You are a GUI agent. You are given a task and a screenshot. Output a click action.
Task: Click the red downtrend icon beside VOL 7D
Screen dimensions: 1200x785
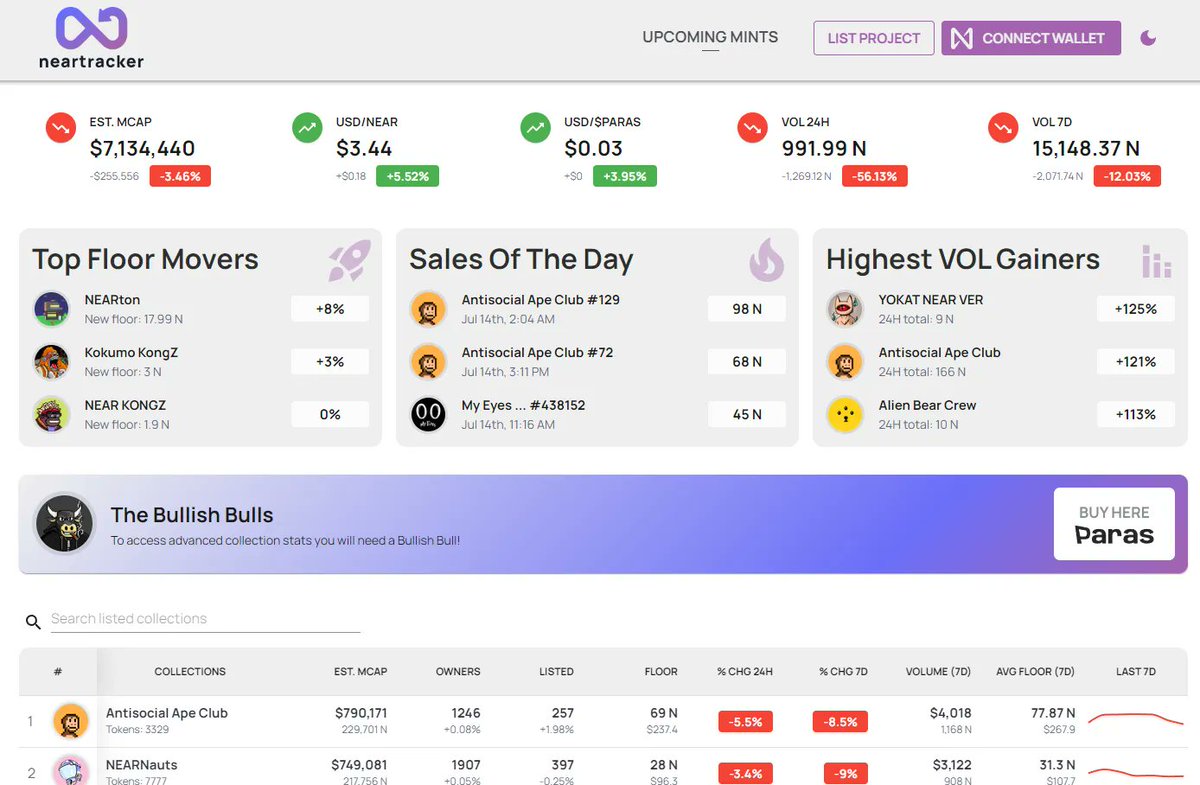(1003, 128)
